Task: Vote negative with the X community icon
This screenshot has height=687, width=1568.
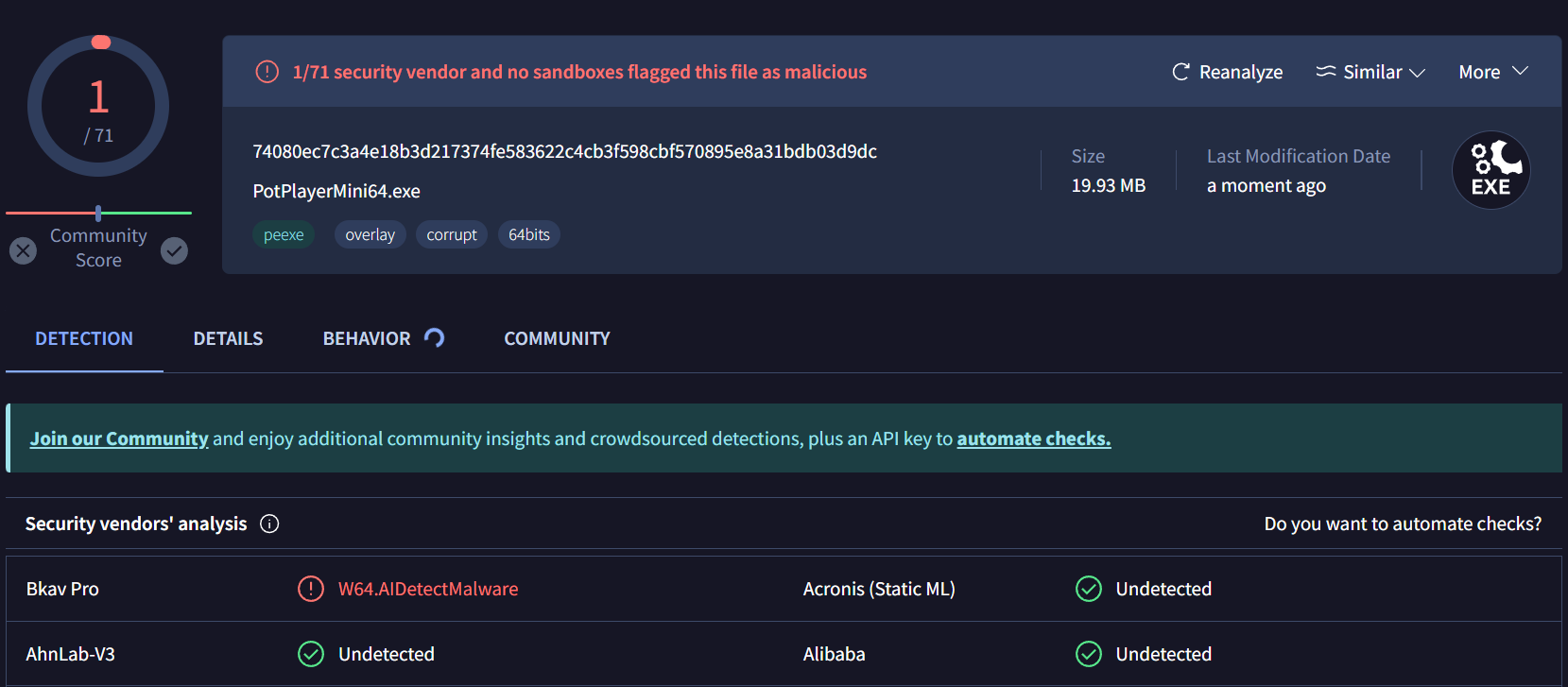Action: pos(24,250)
